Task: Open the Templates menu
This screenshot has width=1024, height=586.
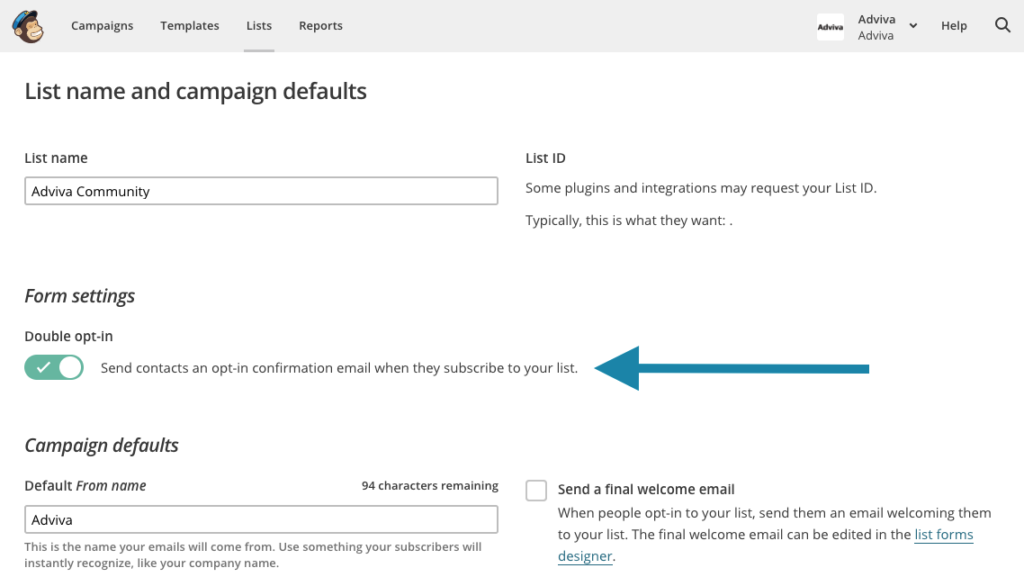Action: point(189,25)
